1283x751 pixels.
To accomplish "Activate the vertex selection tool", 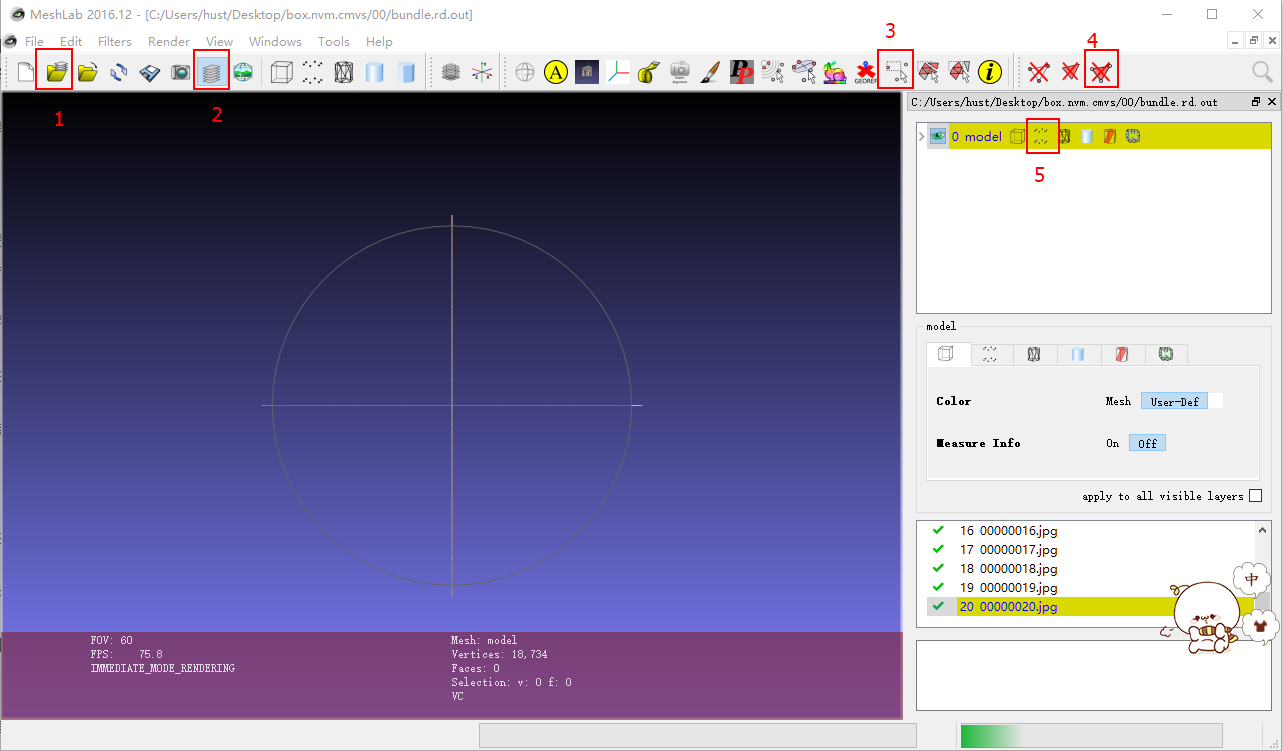I will [x=895, y=71].
